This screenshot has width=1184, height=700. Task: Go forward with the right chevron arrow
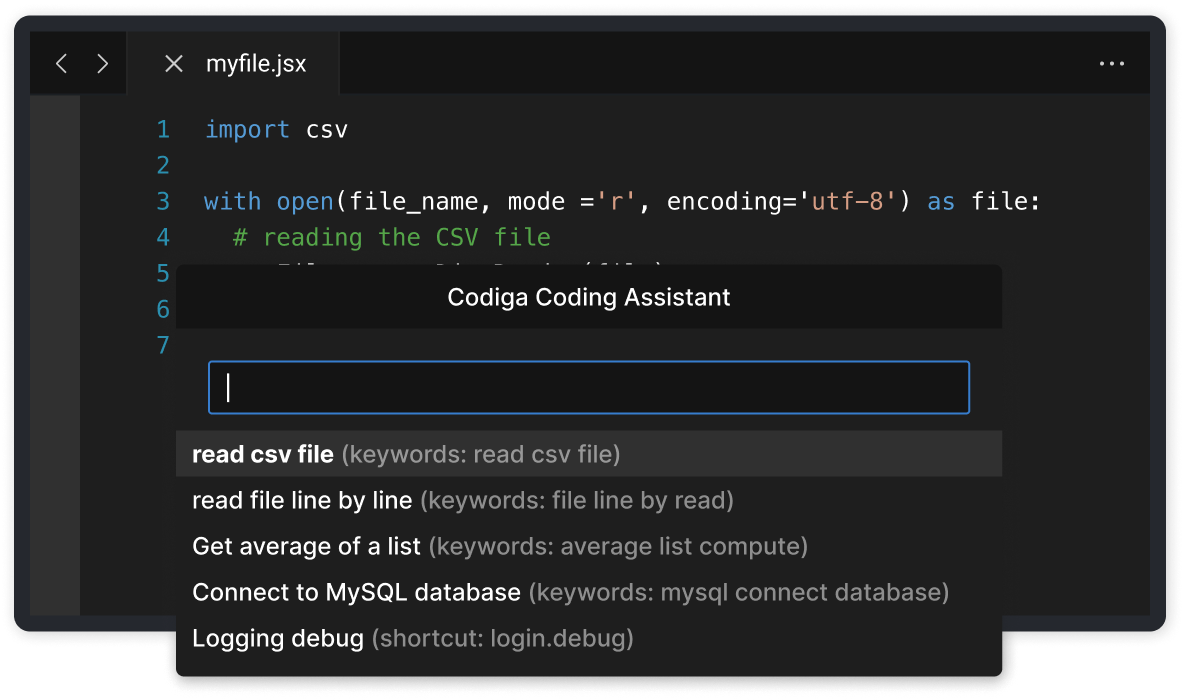click(x=103, y=63)
